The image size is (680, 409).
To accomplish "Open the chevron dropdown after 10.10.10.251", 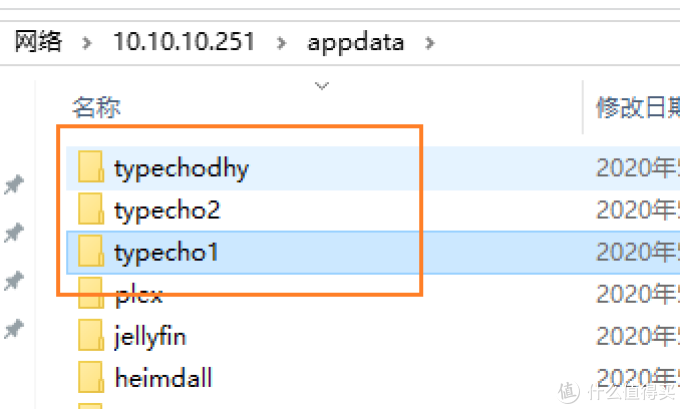I will [x=281, y=43].
